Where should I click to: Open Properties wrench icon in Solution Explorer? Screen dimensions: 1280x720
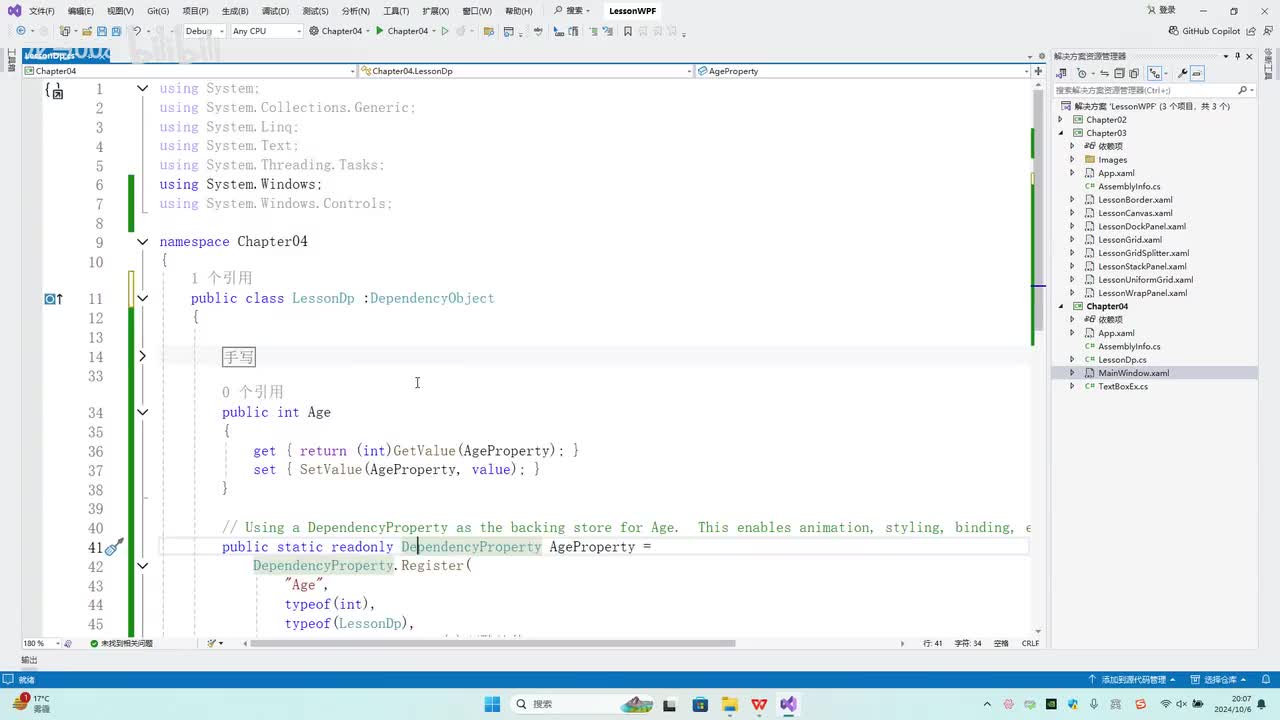click(1182, 73)
